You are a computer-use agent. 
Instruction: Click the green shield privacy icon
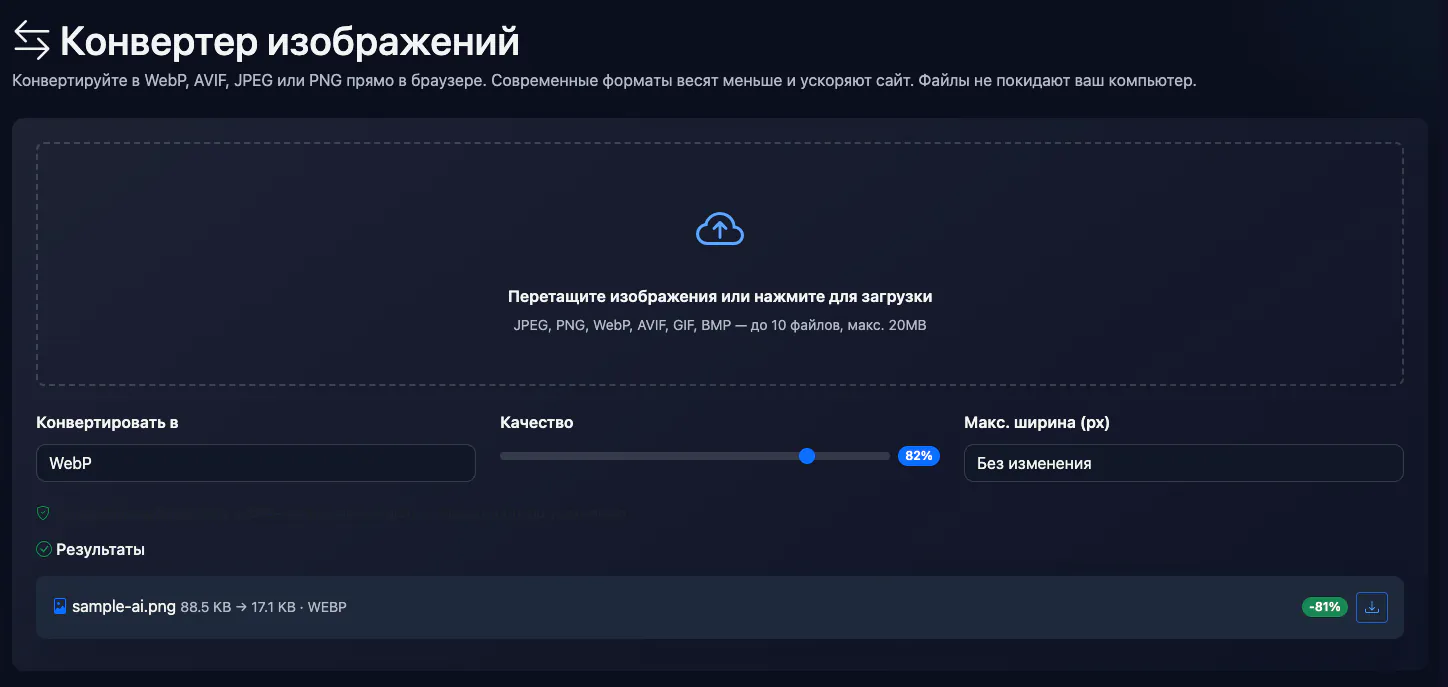(43, 513)
